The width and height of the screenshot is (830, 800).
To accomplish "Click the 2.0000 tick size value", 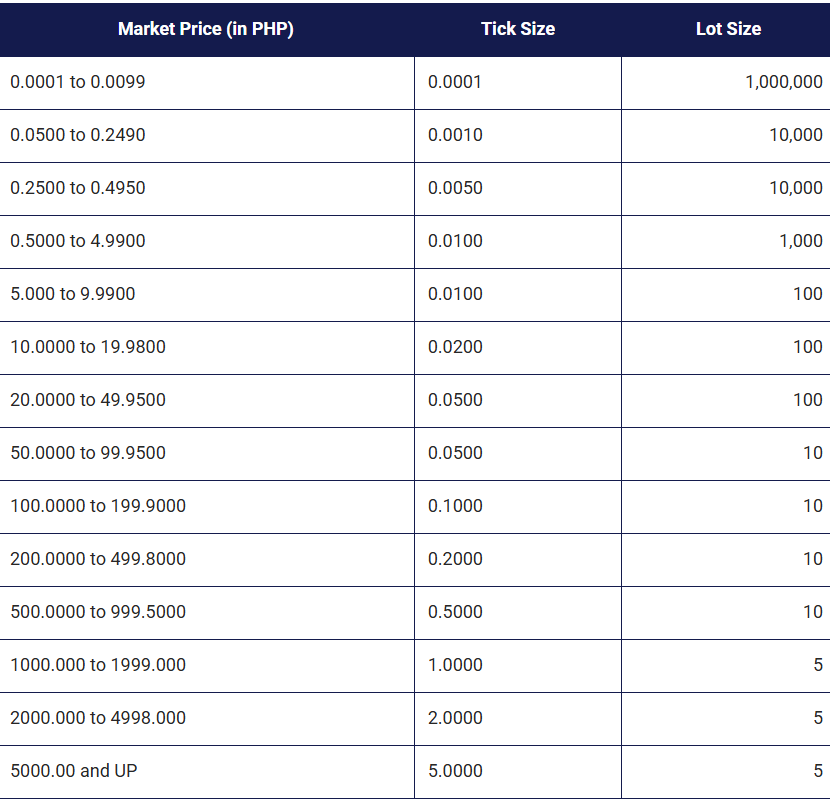I will click(455, 718).
